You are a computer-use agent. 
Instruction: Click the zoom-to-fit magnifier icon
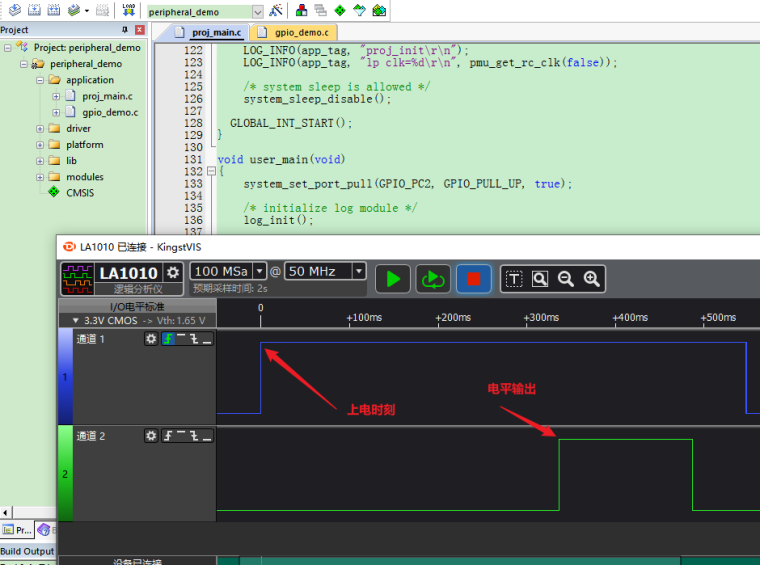540,279
